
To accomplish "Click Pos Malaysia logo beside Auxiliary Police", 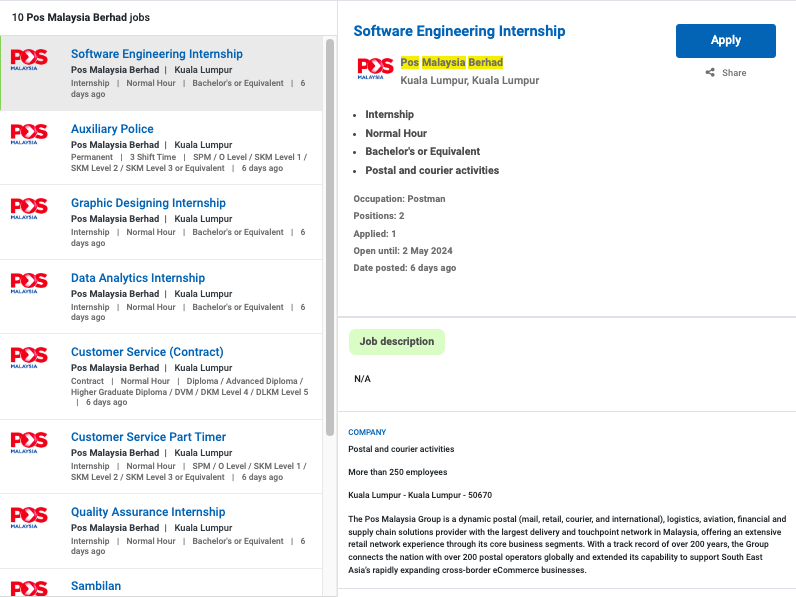I will (x=29, y=134).
